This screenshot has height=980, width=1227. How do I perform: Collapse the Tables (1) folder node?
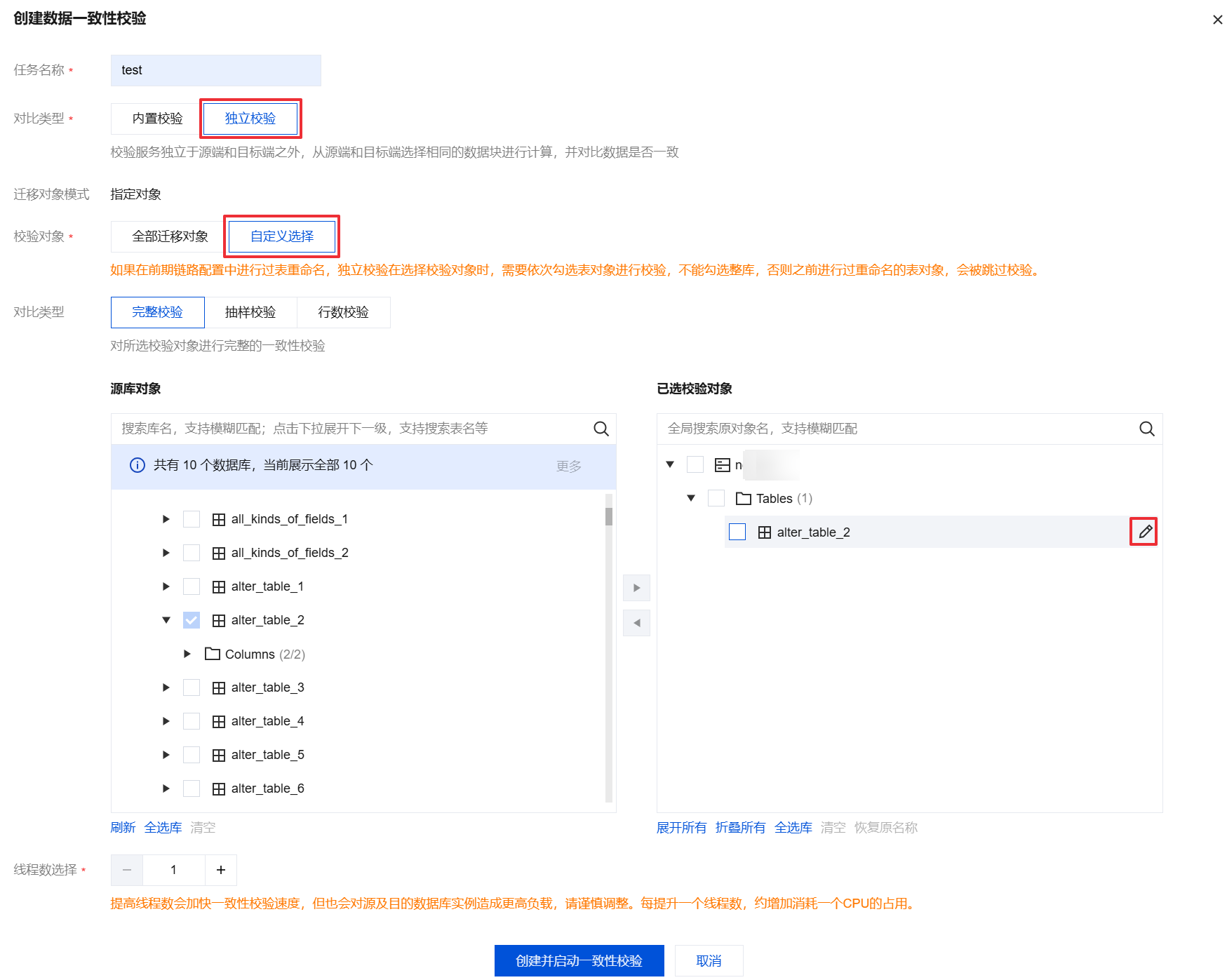pos(691,498)
